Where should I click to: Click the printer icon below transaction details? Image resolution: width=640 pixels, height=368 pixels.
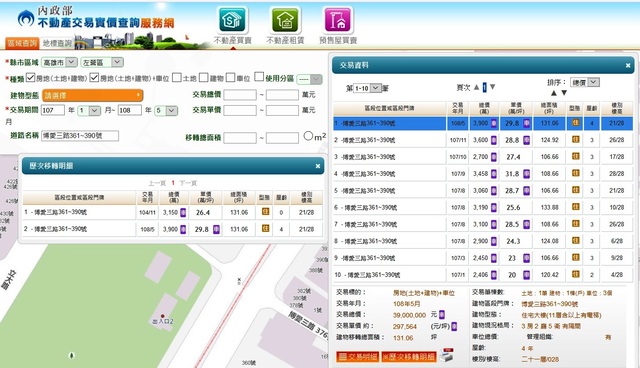447,355
